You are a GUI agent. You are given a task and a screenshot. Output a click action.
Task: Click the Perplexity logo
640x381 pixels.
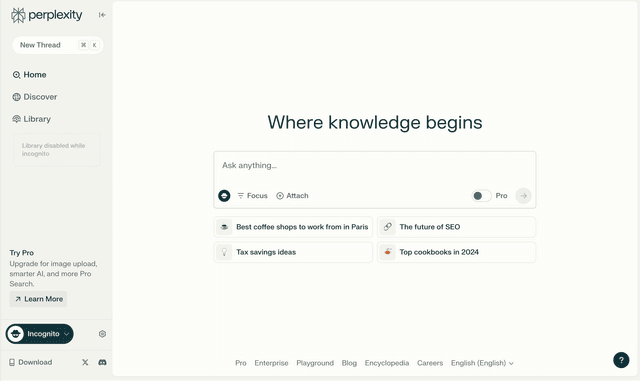(x=47, y=15)
